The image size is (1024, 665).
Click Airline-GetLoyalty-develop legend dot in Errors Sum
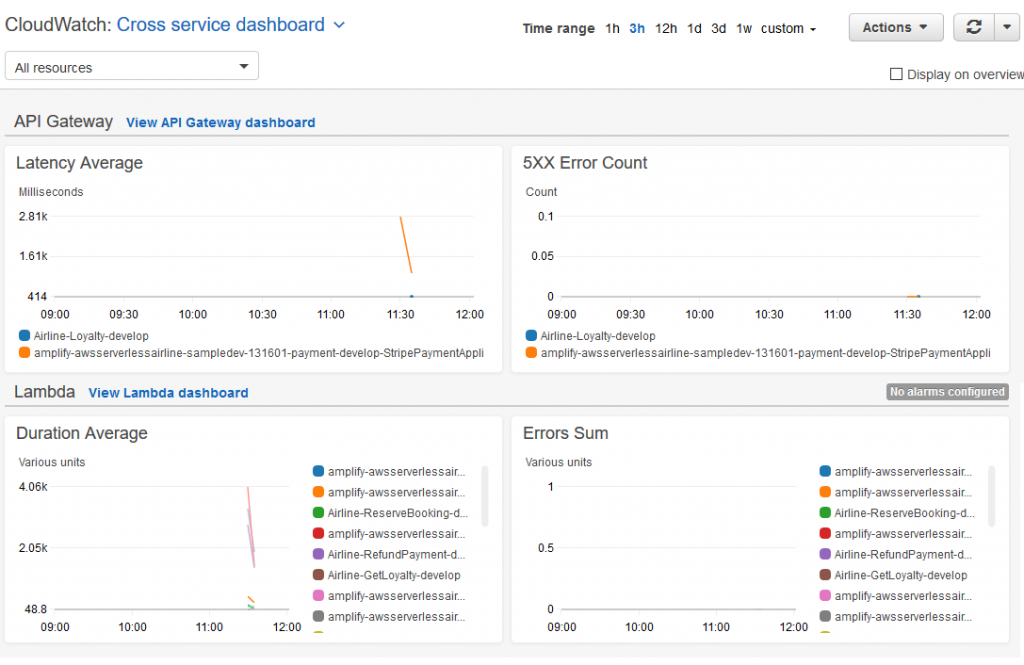click(823, 576)
